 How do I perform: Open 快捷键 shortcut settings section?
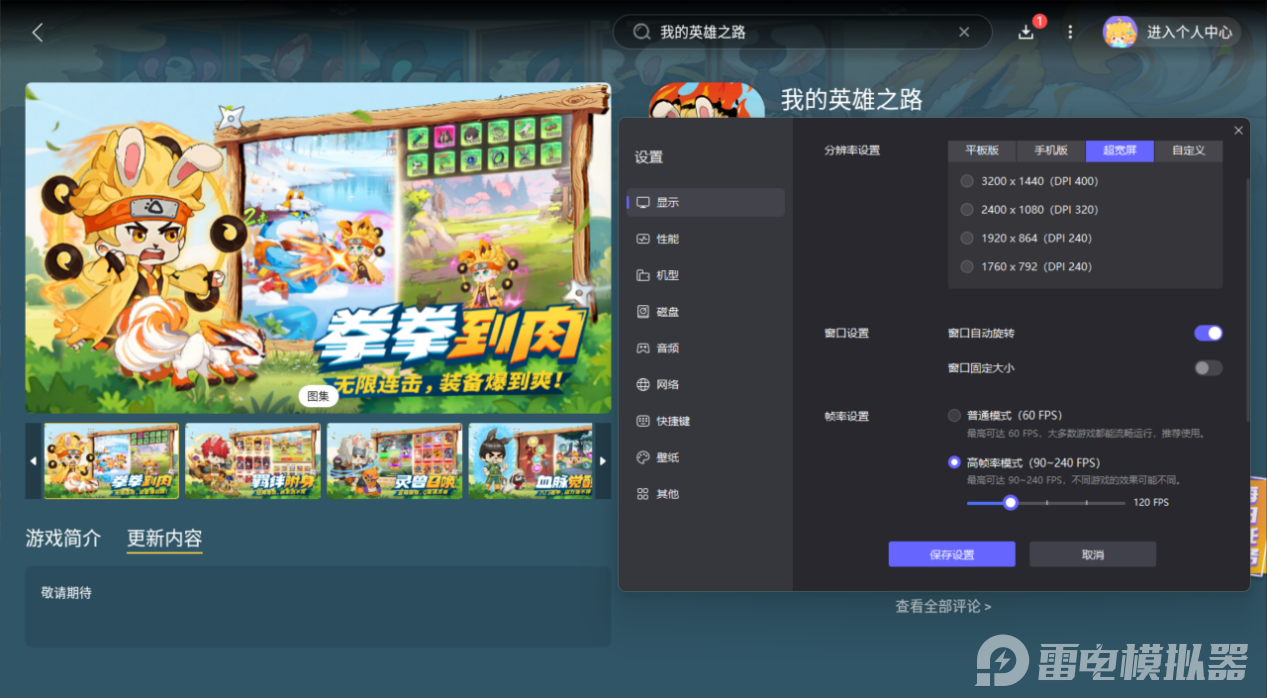pyautogui.click(x=672, y=421)
